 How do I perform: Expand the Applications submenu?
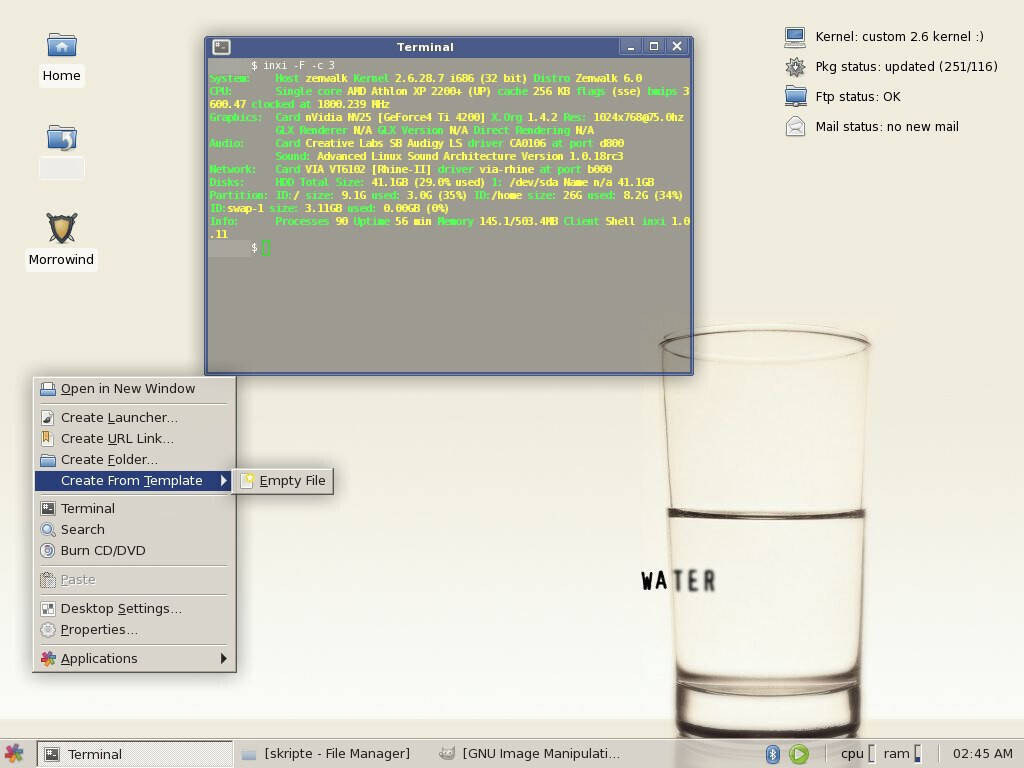[x=99, y=658]
